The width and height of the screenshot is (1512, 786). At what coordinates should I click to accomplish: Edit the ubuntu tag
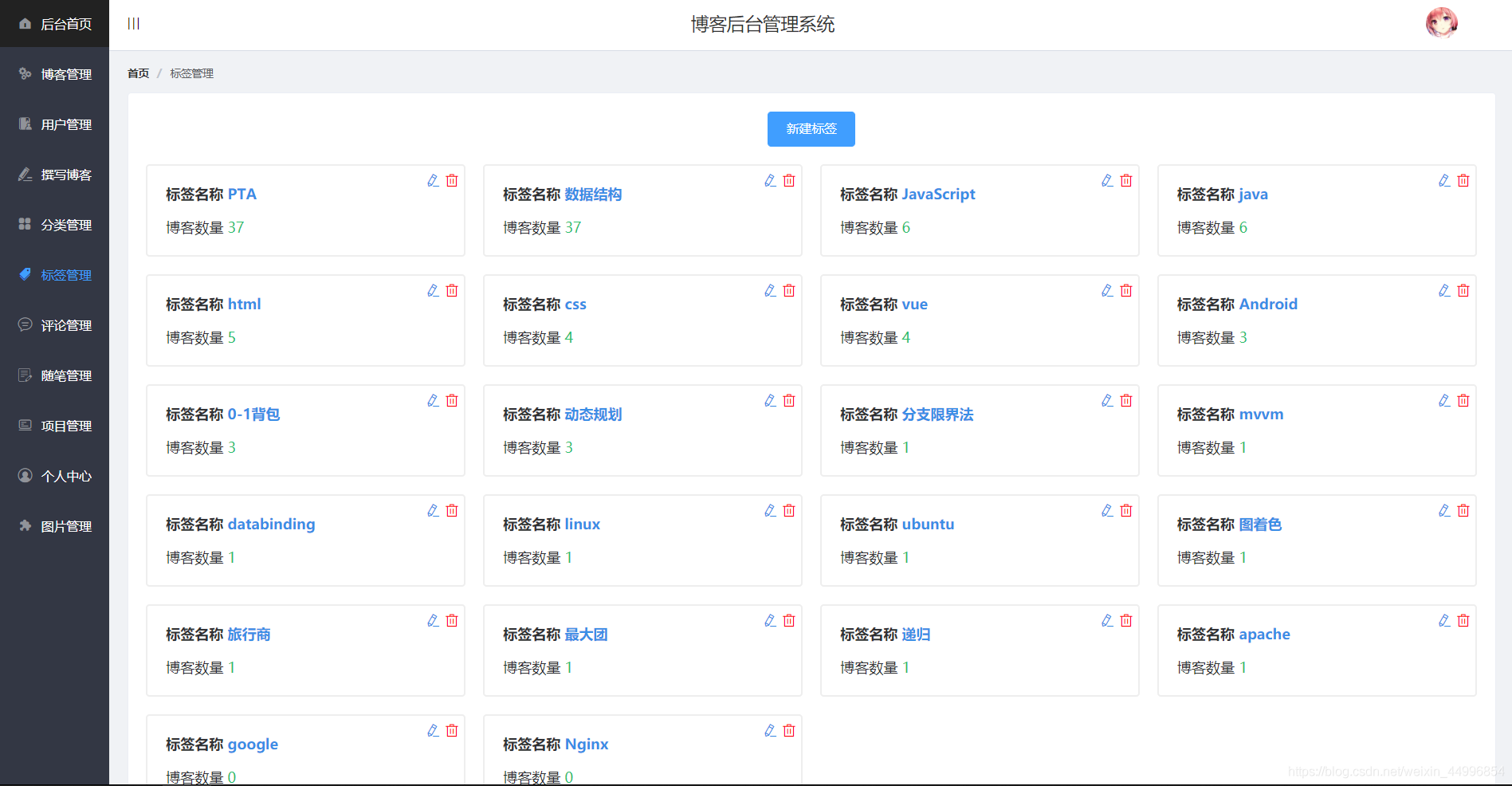coord(1107,510)
